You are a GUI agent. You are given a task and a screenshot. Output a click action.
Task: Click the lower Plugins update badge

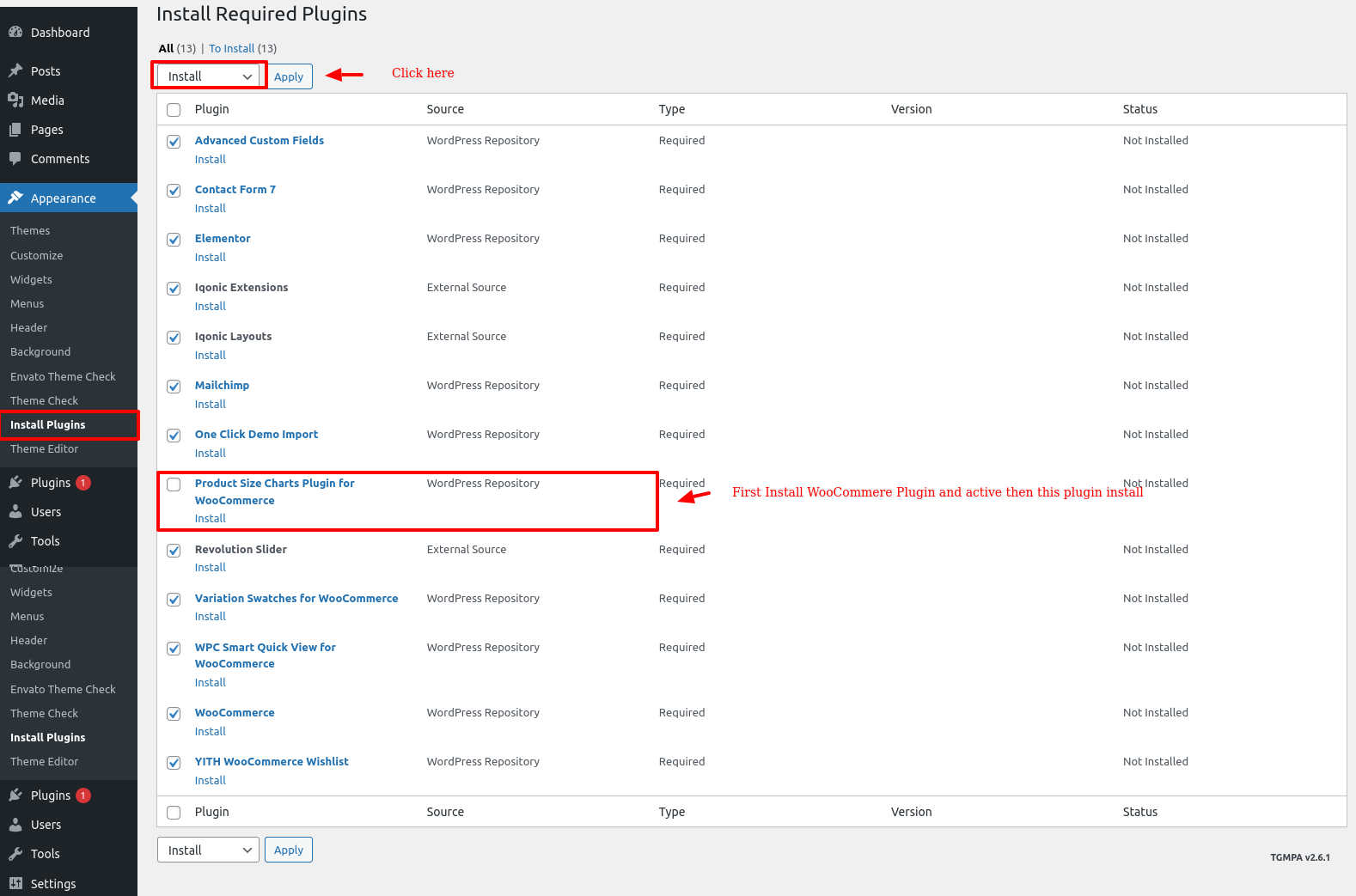tap(83, 795)
